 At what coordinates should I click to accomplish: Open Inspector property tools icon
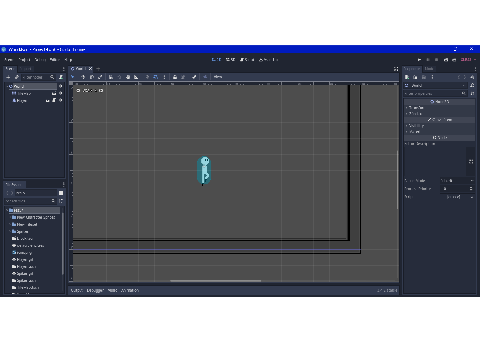tap(472, 94)
